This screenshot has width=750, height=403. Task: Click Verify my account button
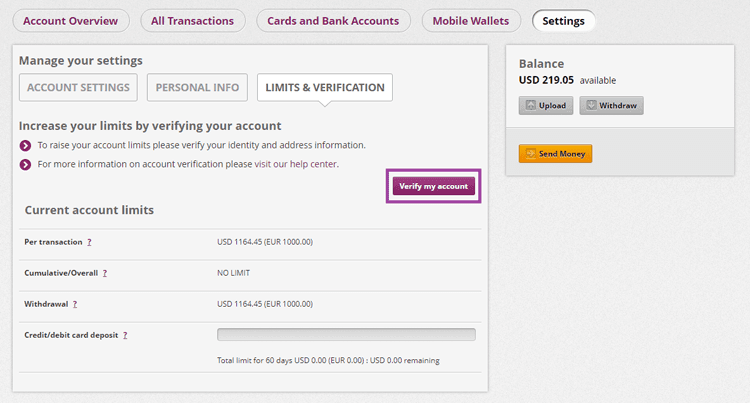click(x=434, y=186)
